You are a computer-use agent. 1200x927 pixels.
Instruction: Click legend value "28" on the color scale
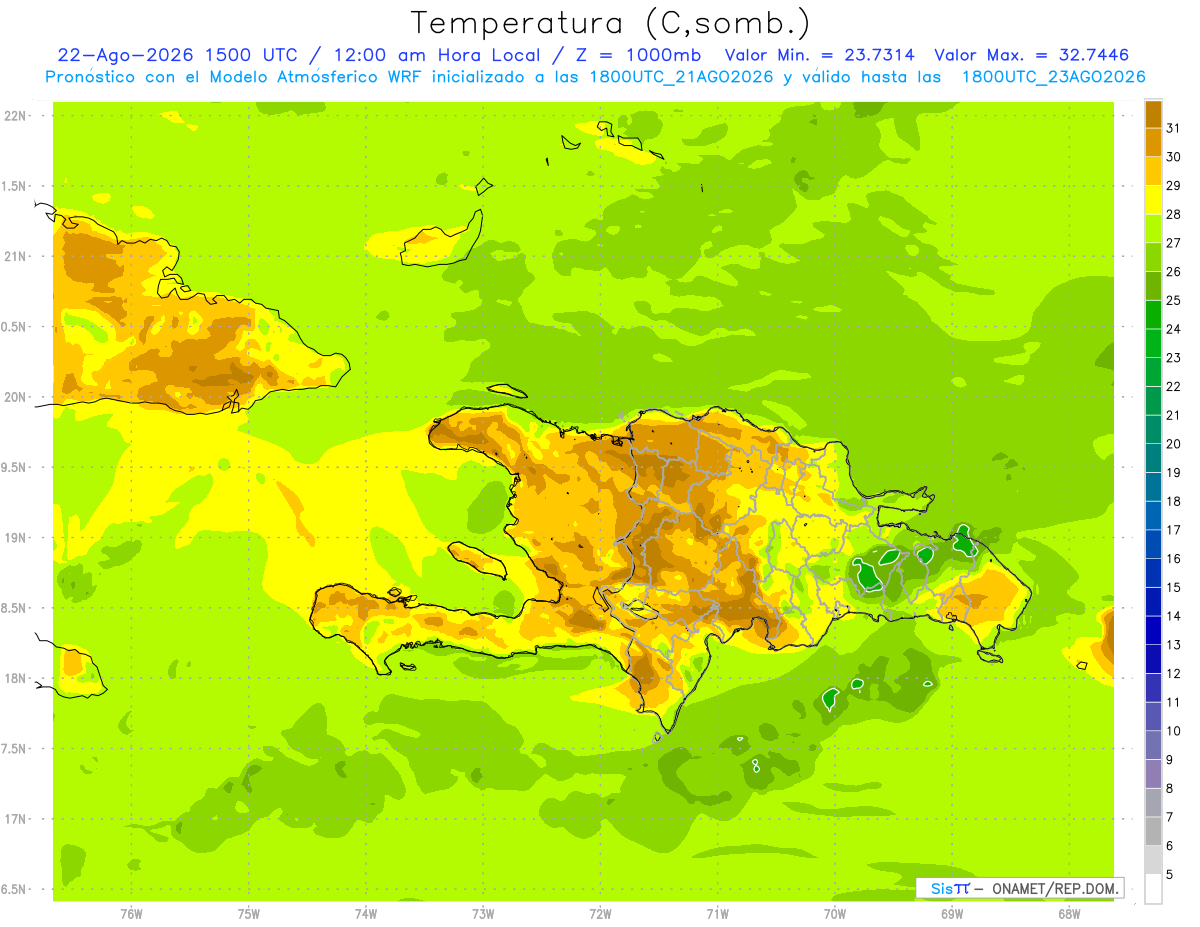[x=1173, y=214]
